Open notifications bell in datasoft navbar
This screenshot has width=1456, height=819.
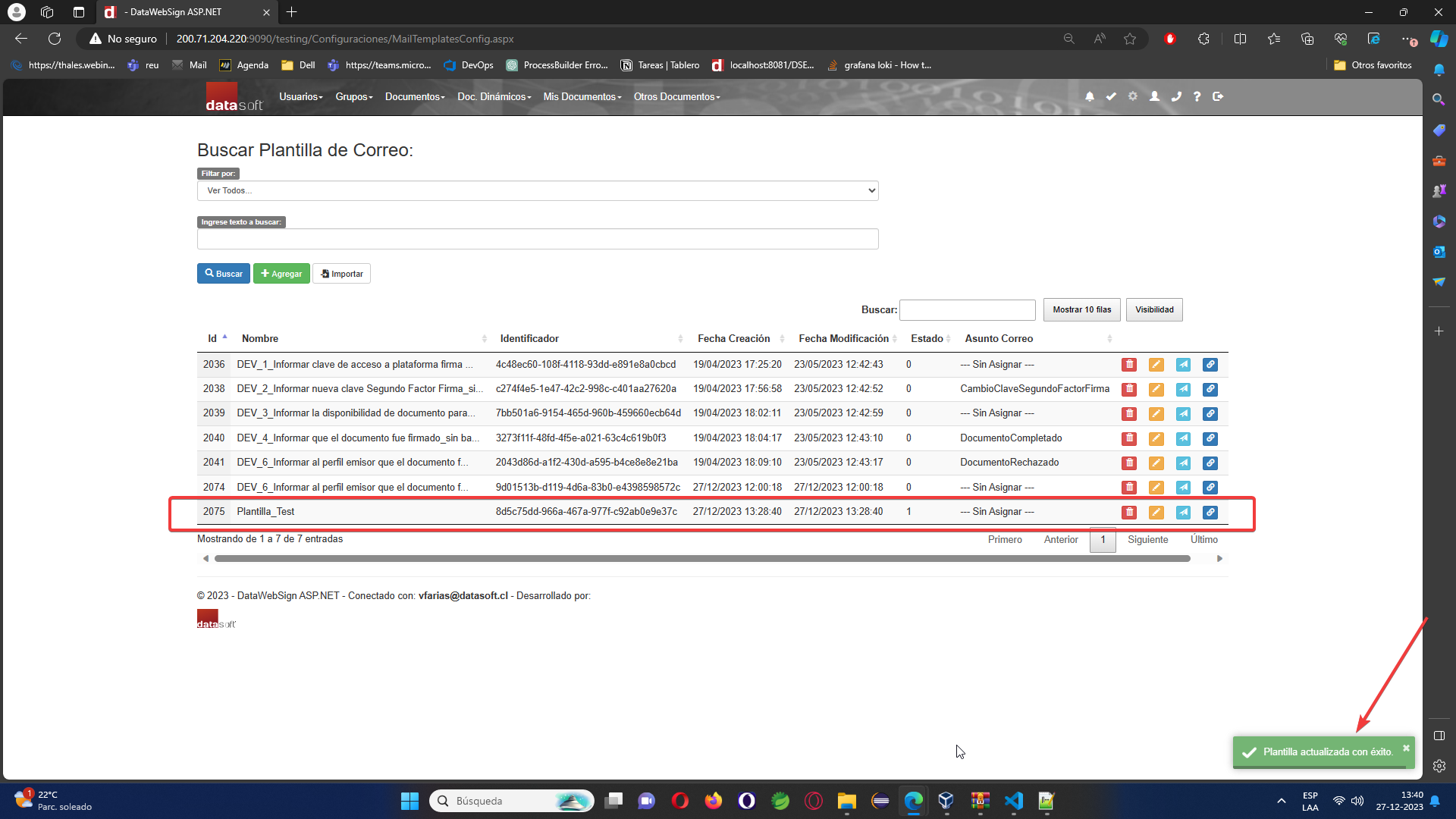(x=1090, y=96)
